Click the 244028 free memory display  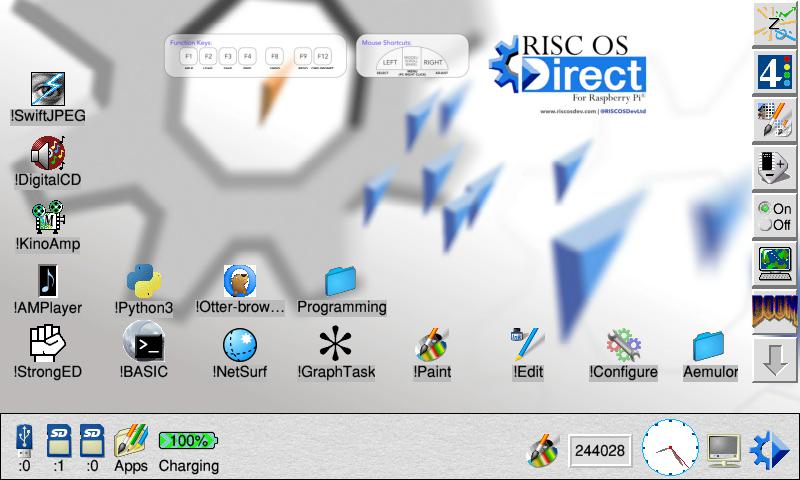pos(599,451)
